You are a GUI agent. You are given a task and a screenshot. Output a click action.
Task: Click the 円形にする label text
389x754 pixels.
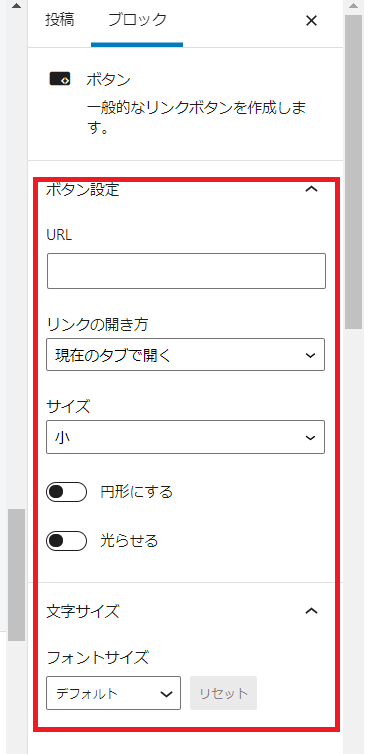coord(136,492)
